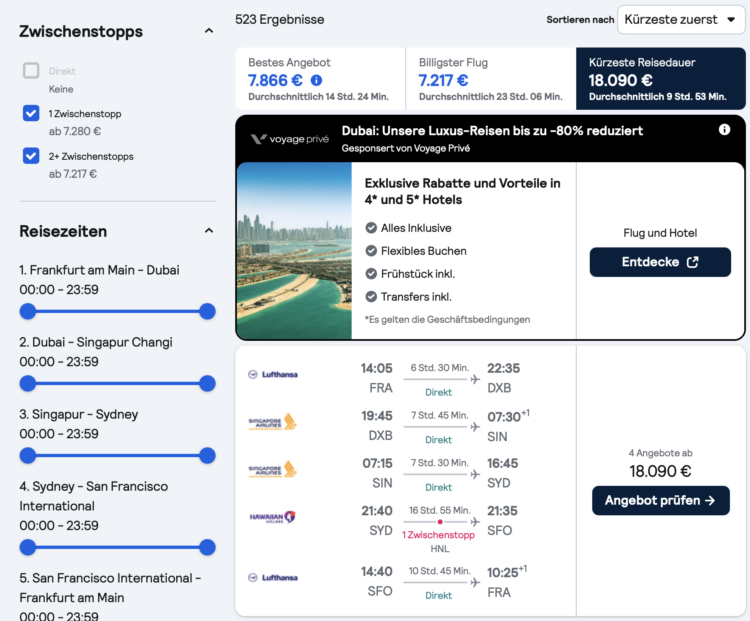Click the Flug und Hotel label
750x621 pixels.
[x=660, y=233]
